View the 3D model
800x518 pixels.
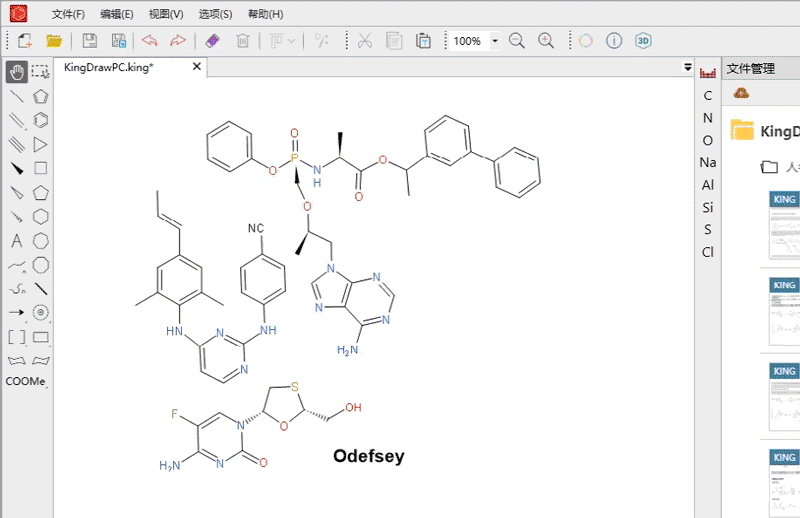pyautogui.click(x=643, y=41)
